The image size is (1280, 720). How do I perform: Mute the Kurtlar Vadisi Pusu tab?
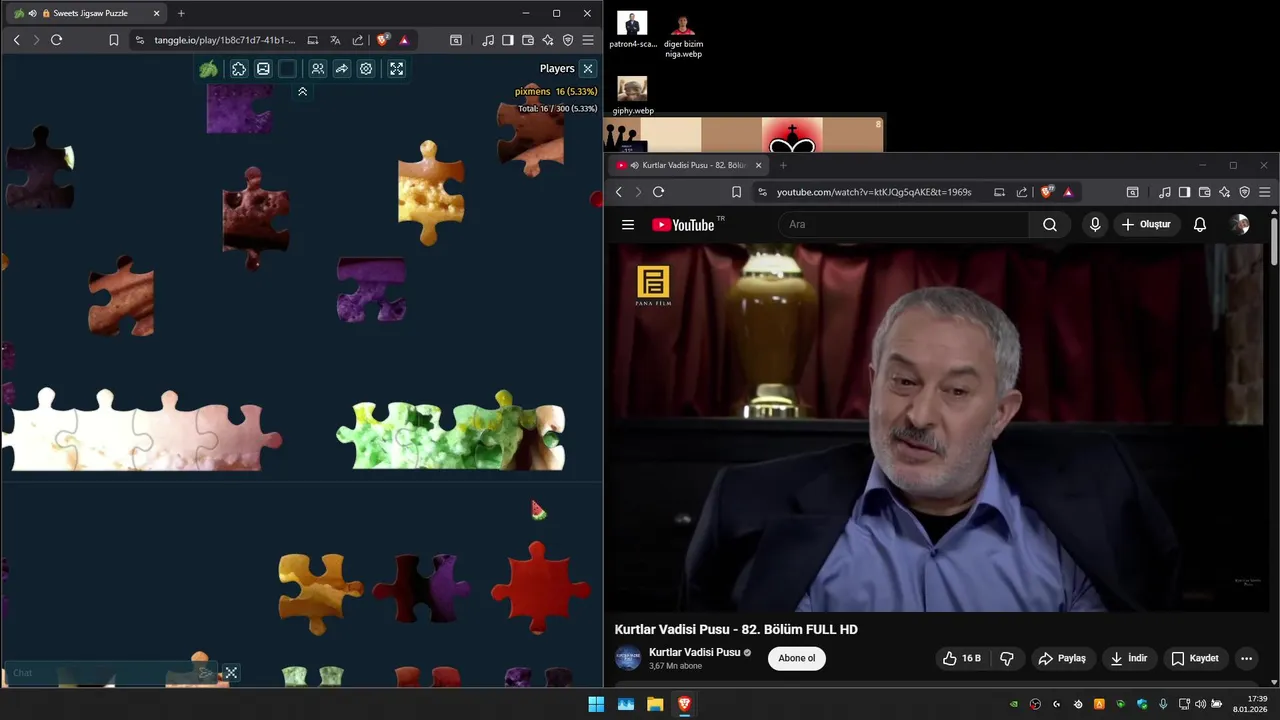pos(635,165)
